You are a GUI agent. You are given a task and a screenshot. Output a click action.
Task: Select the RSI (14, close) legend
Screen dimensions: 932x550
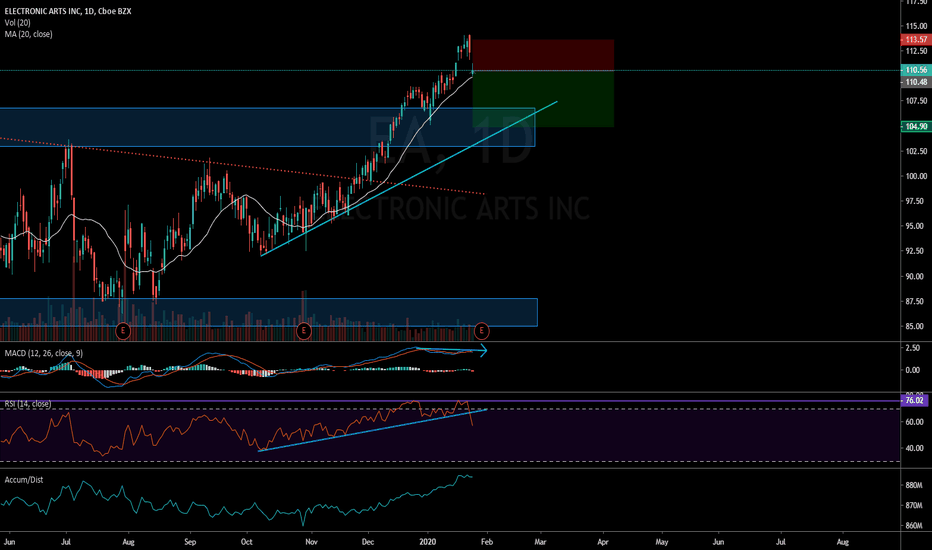coord(28,404)
